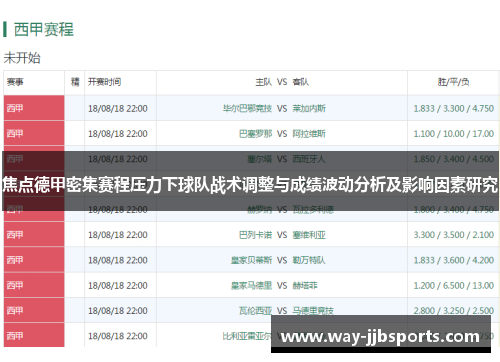
Task: Click the 胜/平/负 column header
Action: point(453,82)
